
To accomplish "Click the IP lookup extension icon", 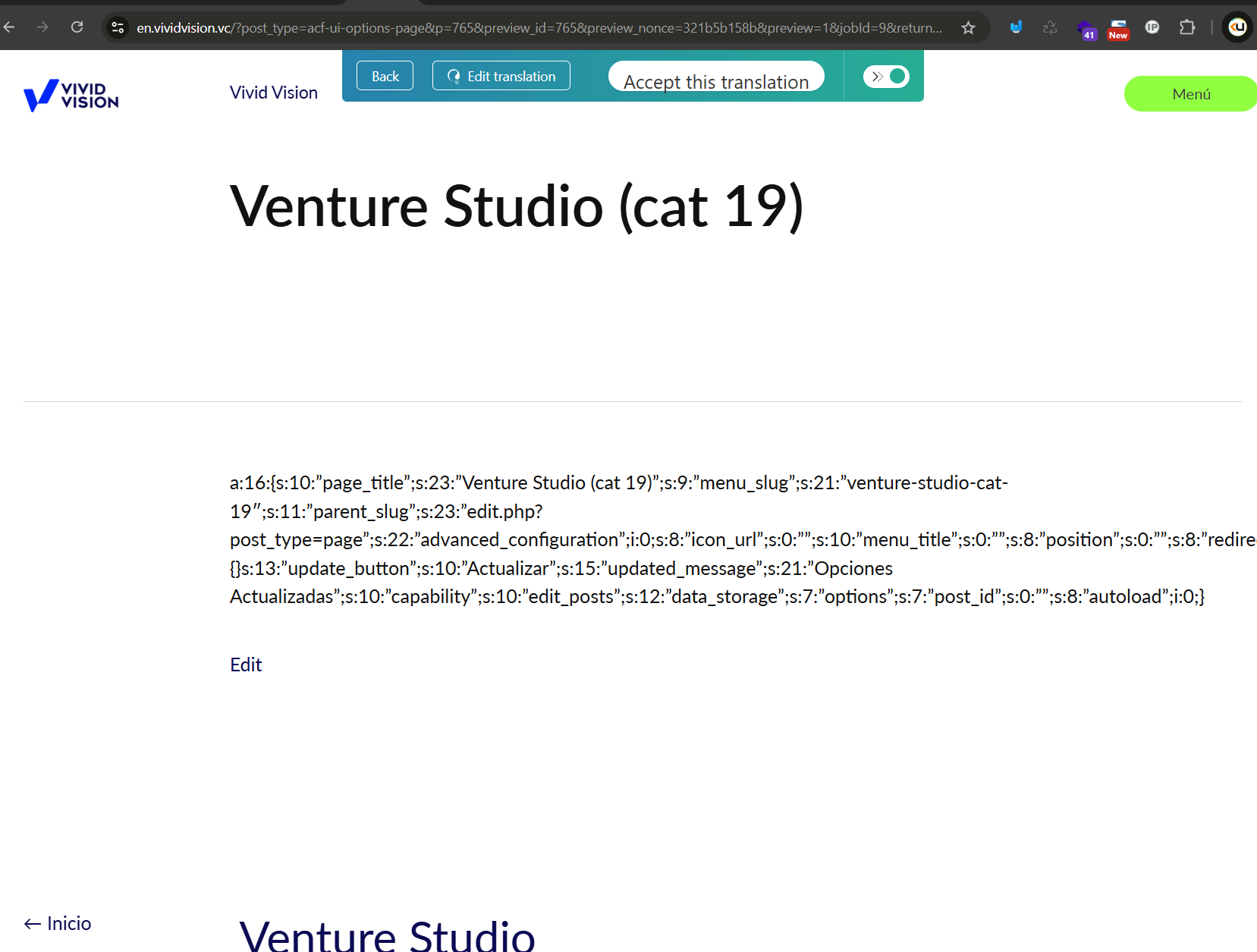I will tap(1152, 27).
